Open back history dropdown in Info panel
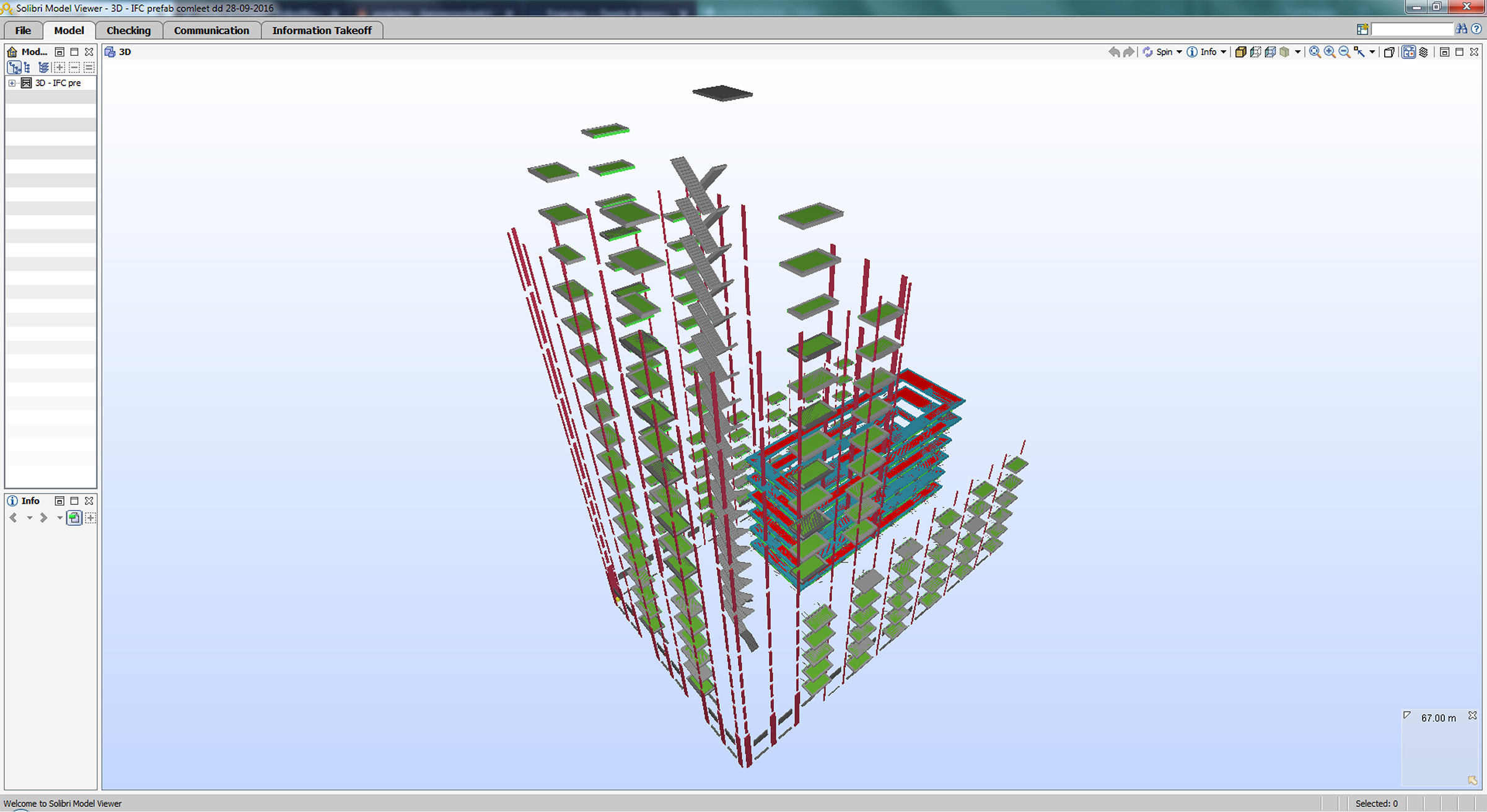This screenshot has height=812, width=1487. [x=29, y=518]
